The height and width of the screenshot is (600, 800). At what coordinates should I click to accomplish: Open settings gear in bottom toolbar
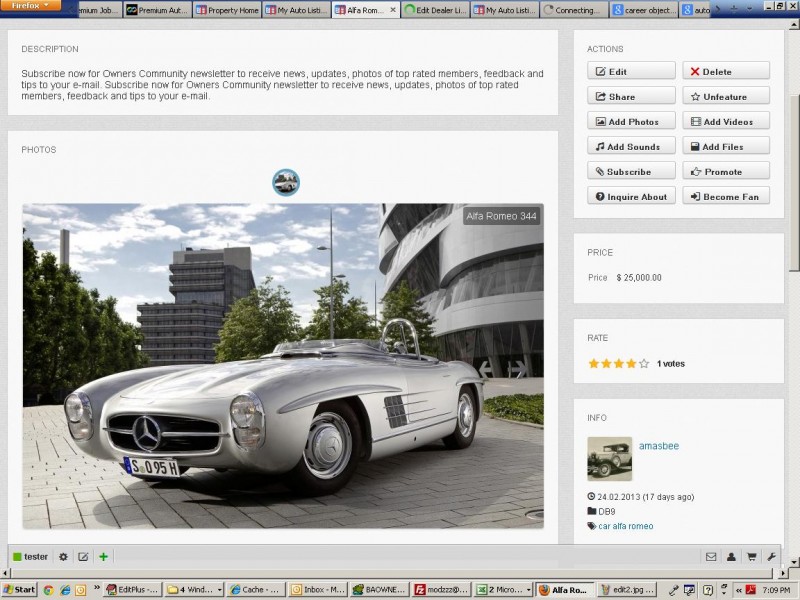[x=63, y=557]
